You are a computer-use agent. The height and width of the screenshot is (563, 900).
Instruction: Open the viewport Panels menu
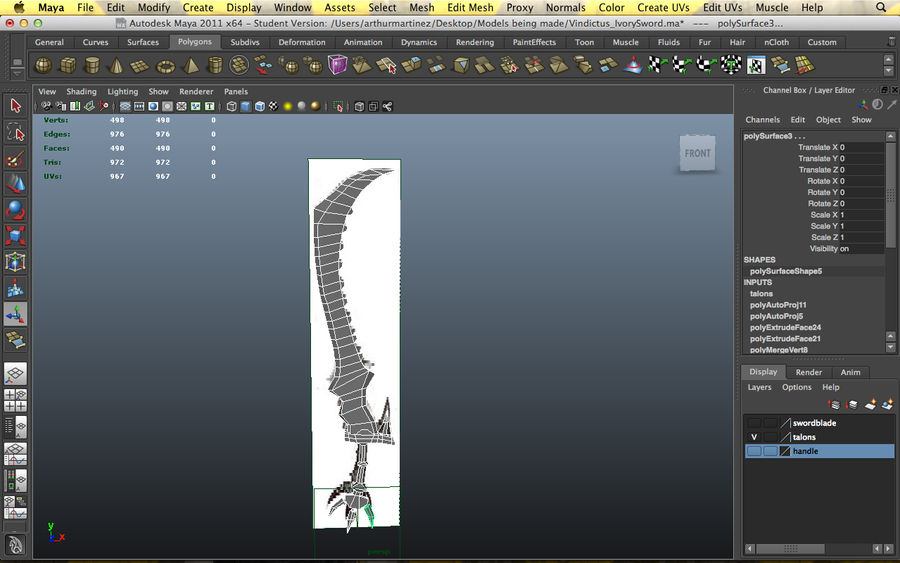pos(236,91)
